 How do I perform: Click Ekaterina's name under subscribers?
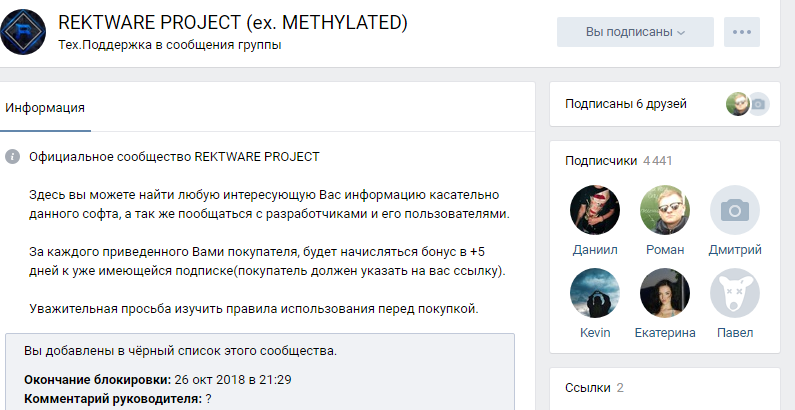point(665,332)
